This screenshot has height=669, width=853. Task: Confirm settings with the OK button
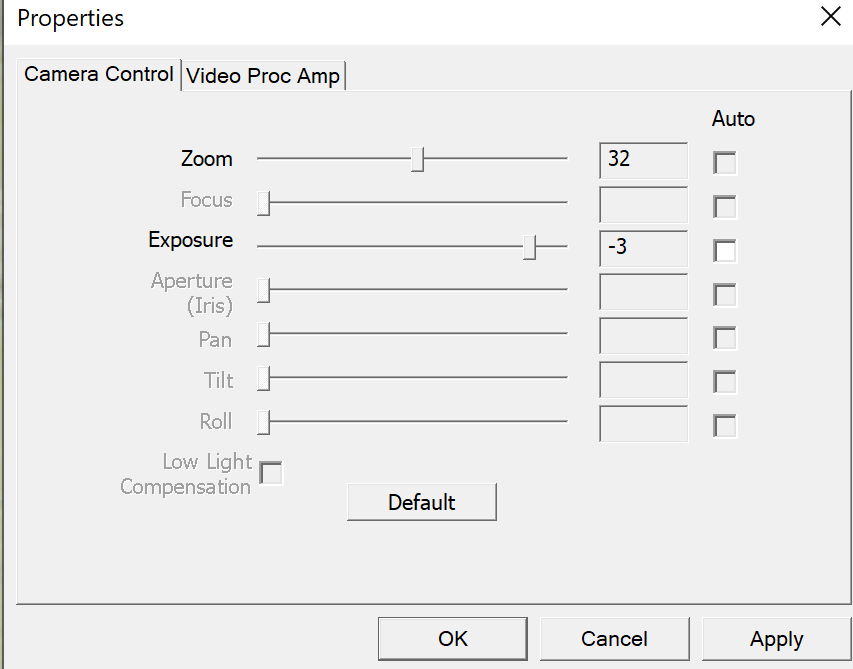452,639
